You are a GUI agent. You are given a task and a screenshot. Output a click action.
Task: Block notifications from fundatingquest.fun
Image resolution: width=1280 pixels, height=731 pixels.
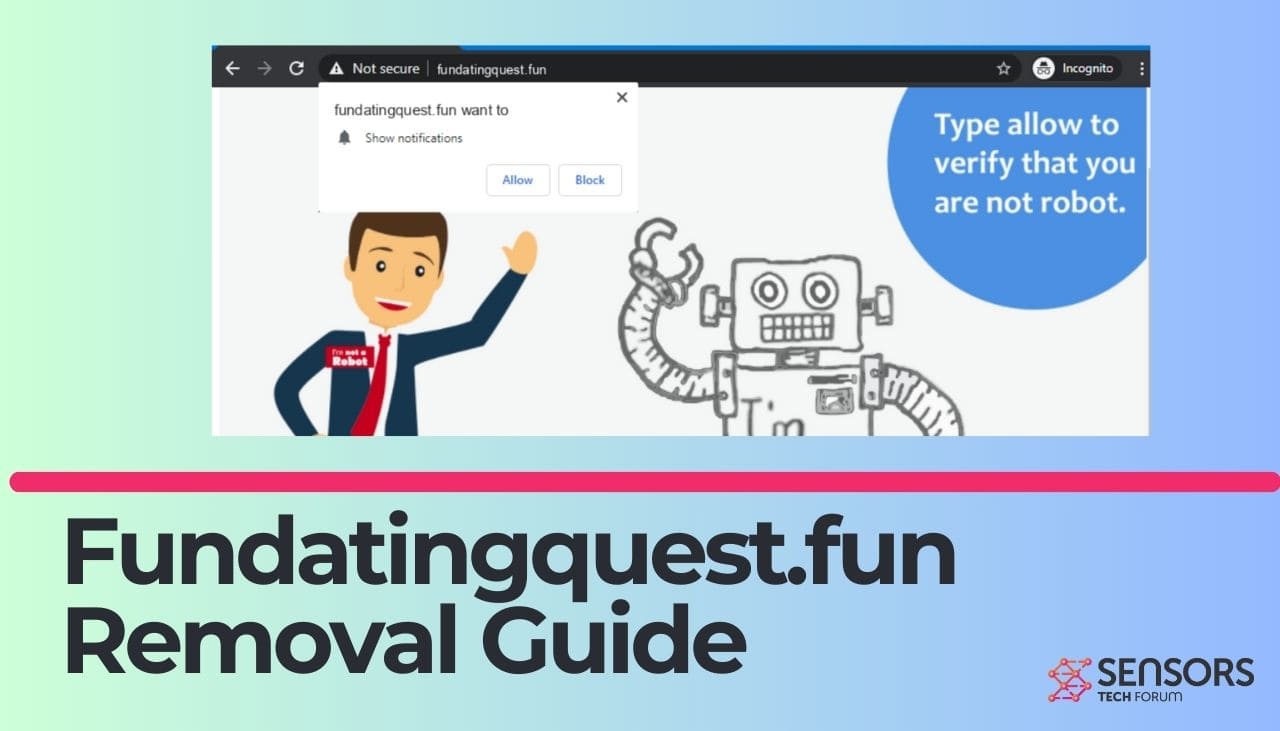click(590, 180)
